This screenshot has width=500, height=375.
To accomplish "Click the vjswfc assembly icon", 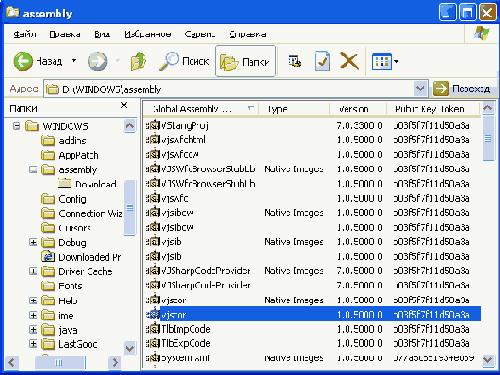I will (153, 198).
